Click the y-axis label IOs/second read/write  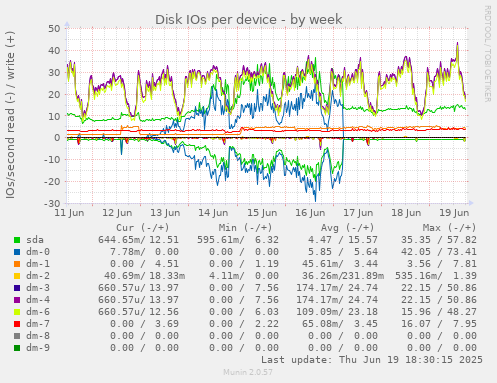[10, 115]
